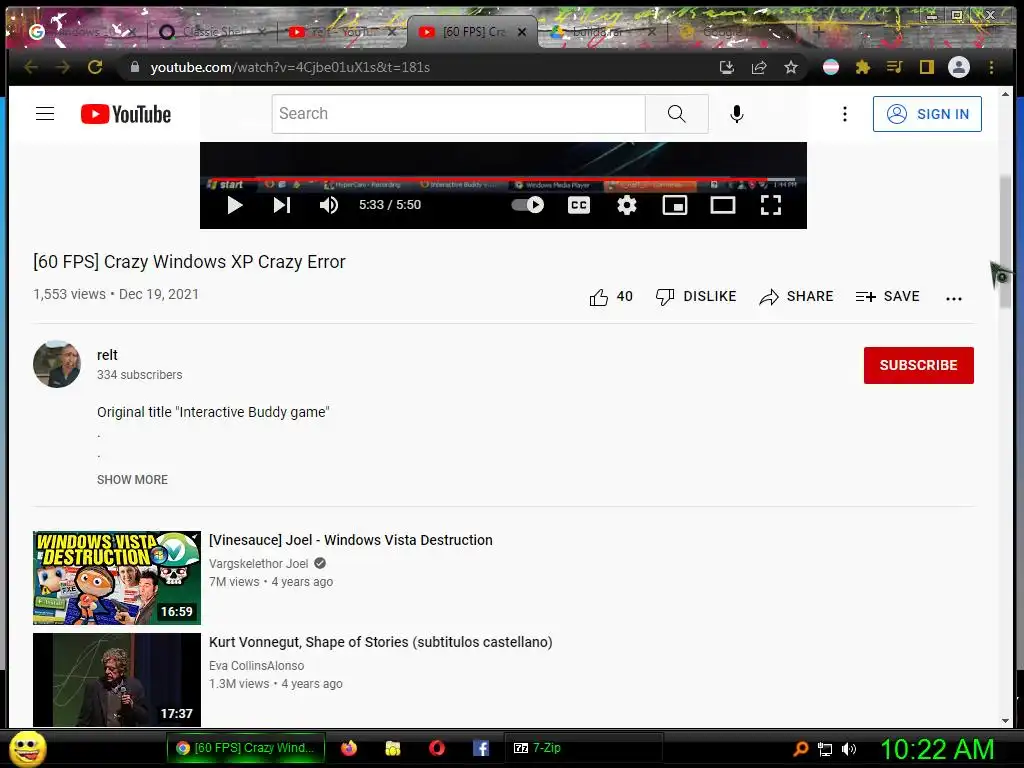Launch Opera from the taskbar
Viewport: 1024px width, 768px height.
437,748
